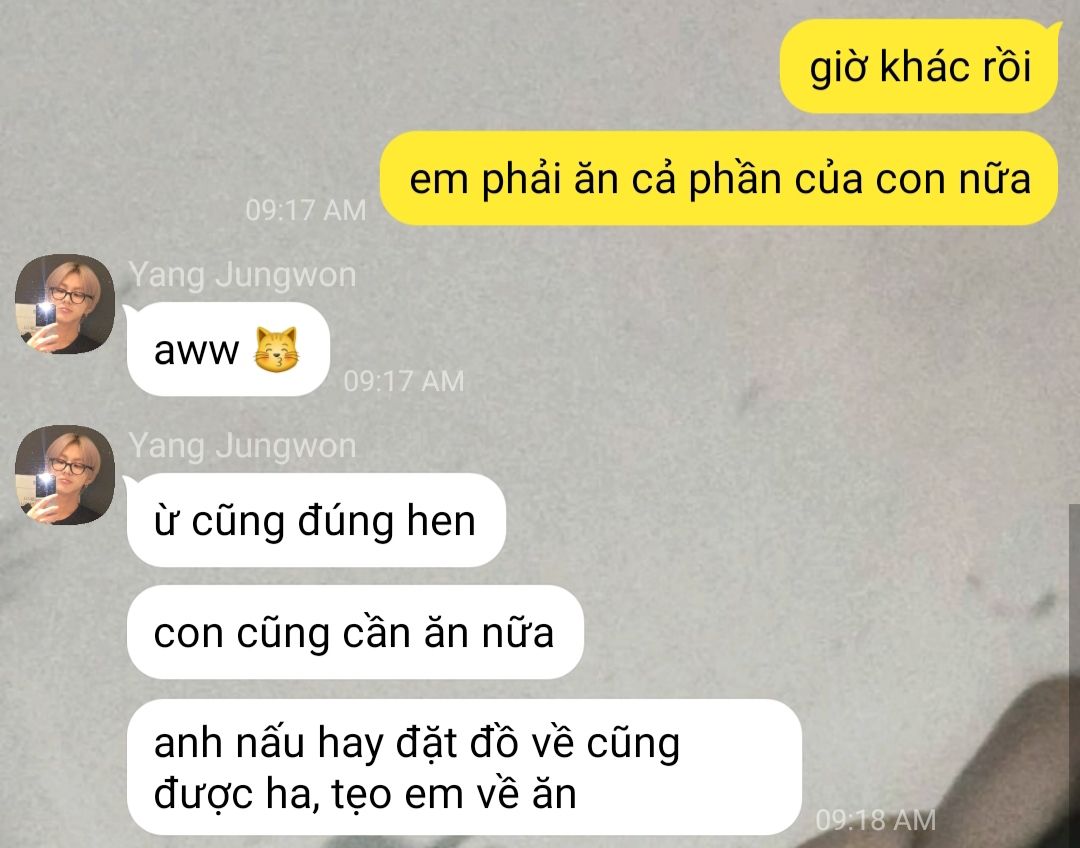The image size is (1080, 848).
Task: Select the bubble ừ cũng đúng hen
Action: click(316, 520)
